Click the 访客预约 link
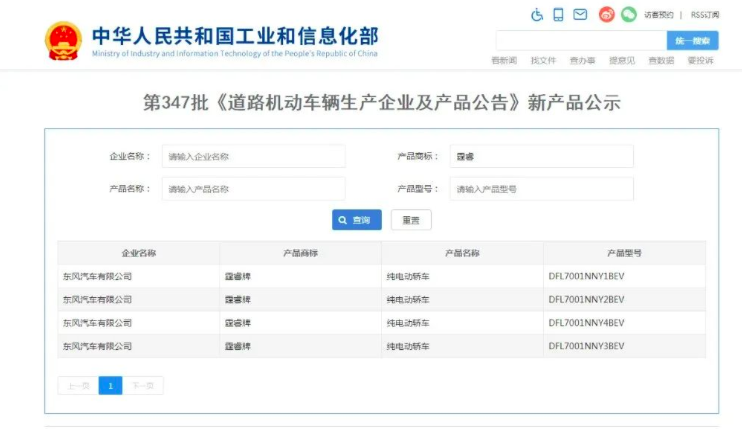This screenshot has width=742, height=429. point(658,15)
